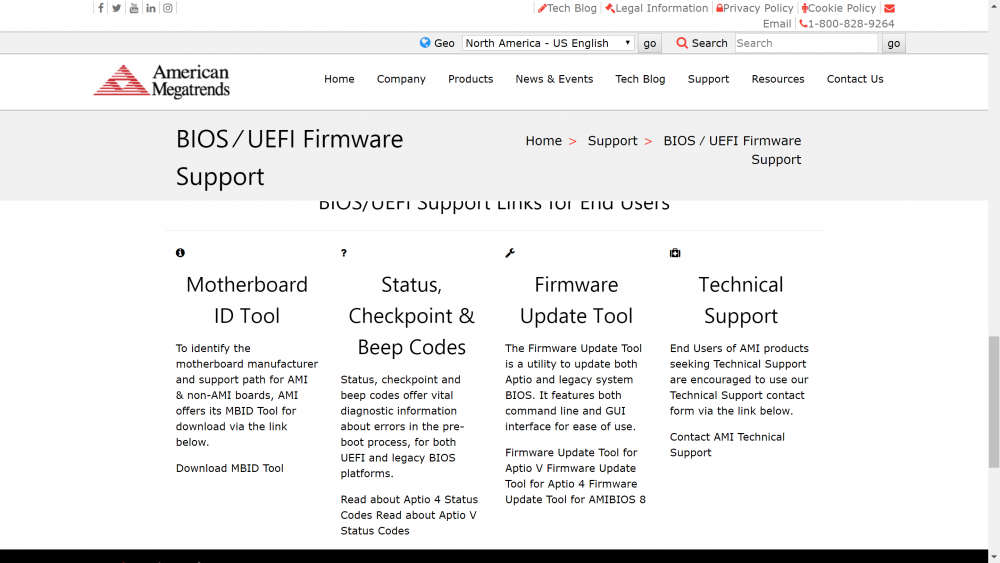This screenshot has width=1000, height=563.
Task: Click the American Megatrends logo
Action: 162,81
